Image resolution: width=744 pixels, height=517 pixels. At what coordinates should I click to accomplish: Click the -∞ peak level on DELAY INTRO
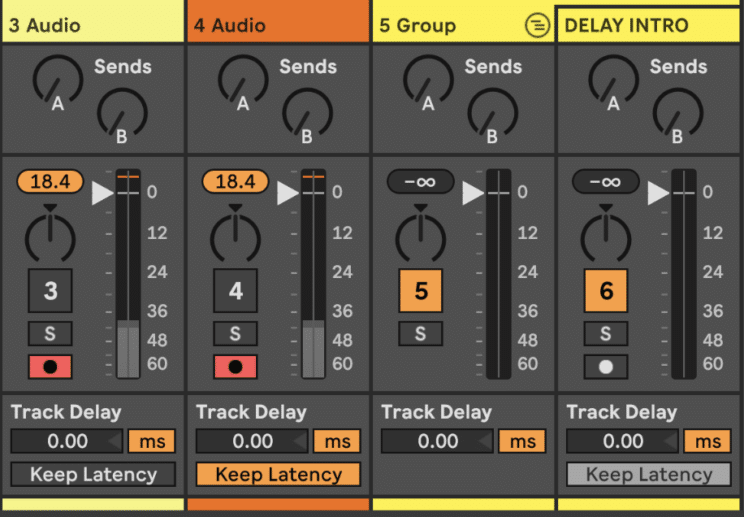606,181
